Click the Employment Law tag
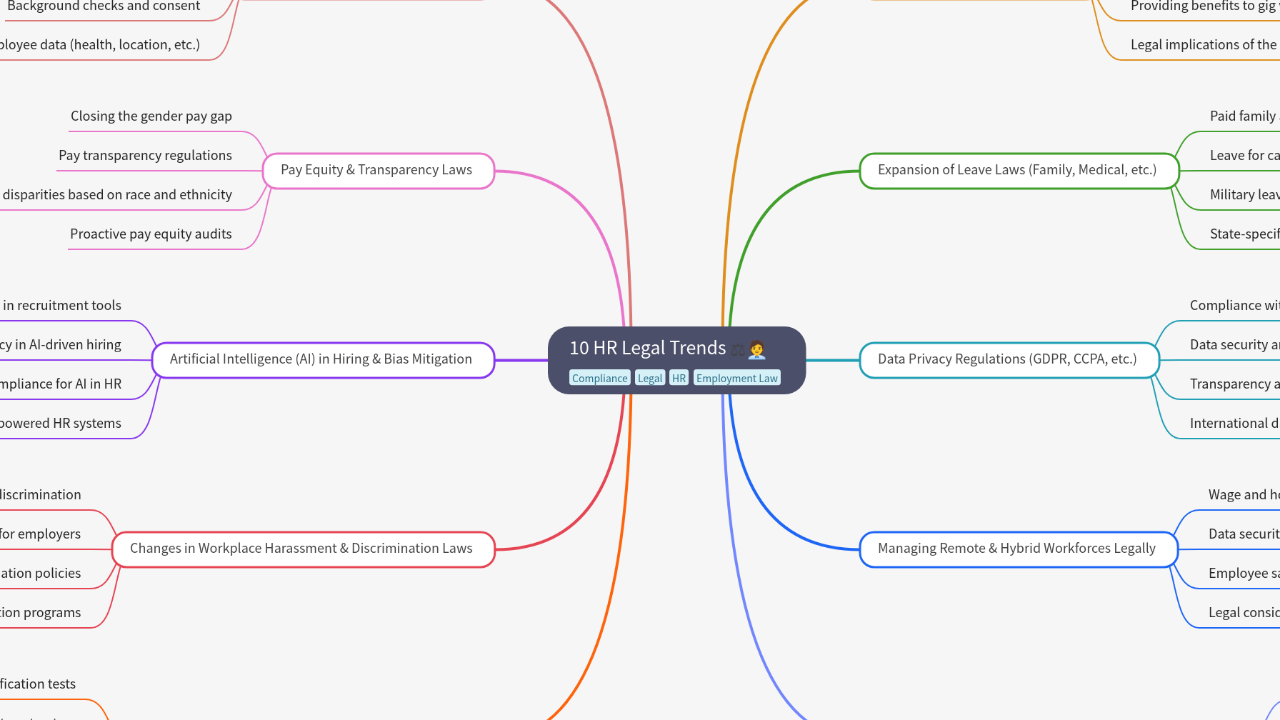This screenshot has height=720, width=1280. click(x=737, y=378)
